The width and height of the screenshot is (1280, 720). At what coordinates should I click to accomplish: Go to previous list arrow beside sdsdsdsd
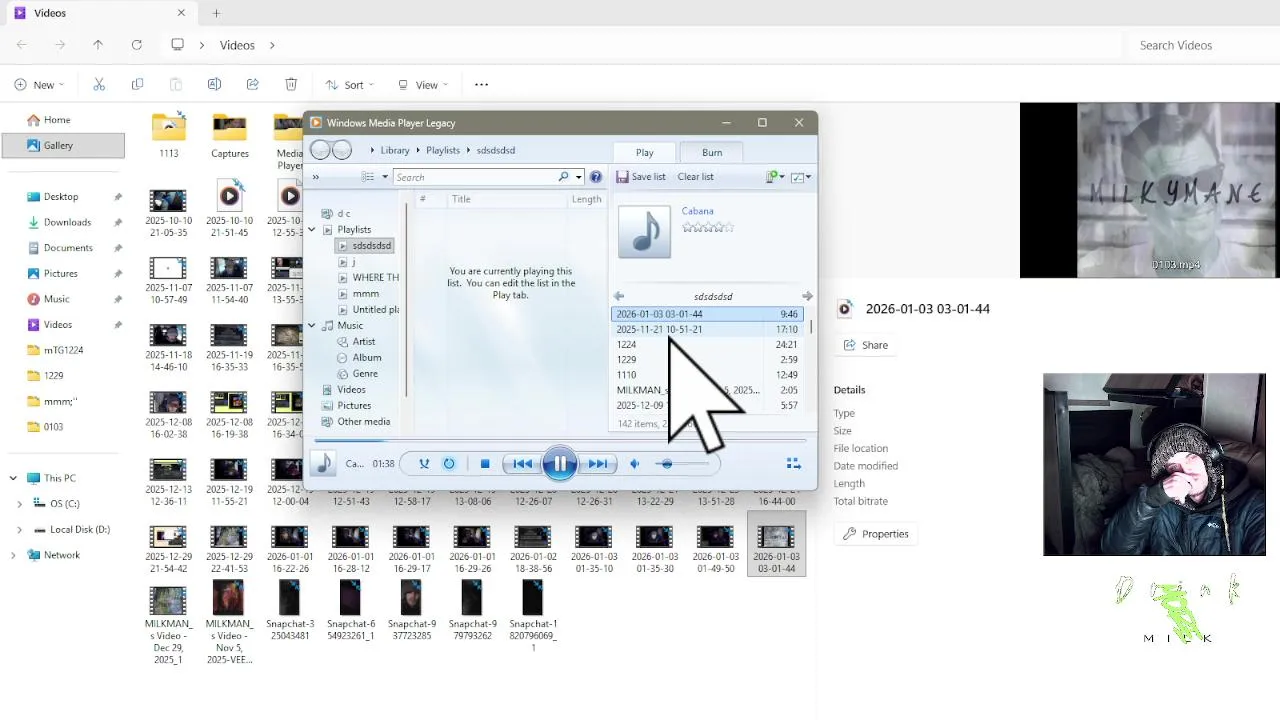click(619, 297)
